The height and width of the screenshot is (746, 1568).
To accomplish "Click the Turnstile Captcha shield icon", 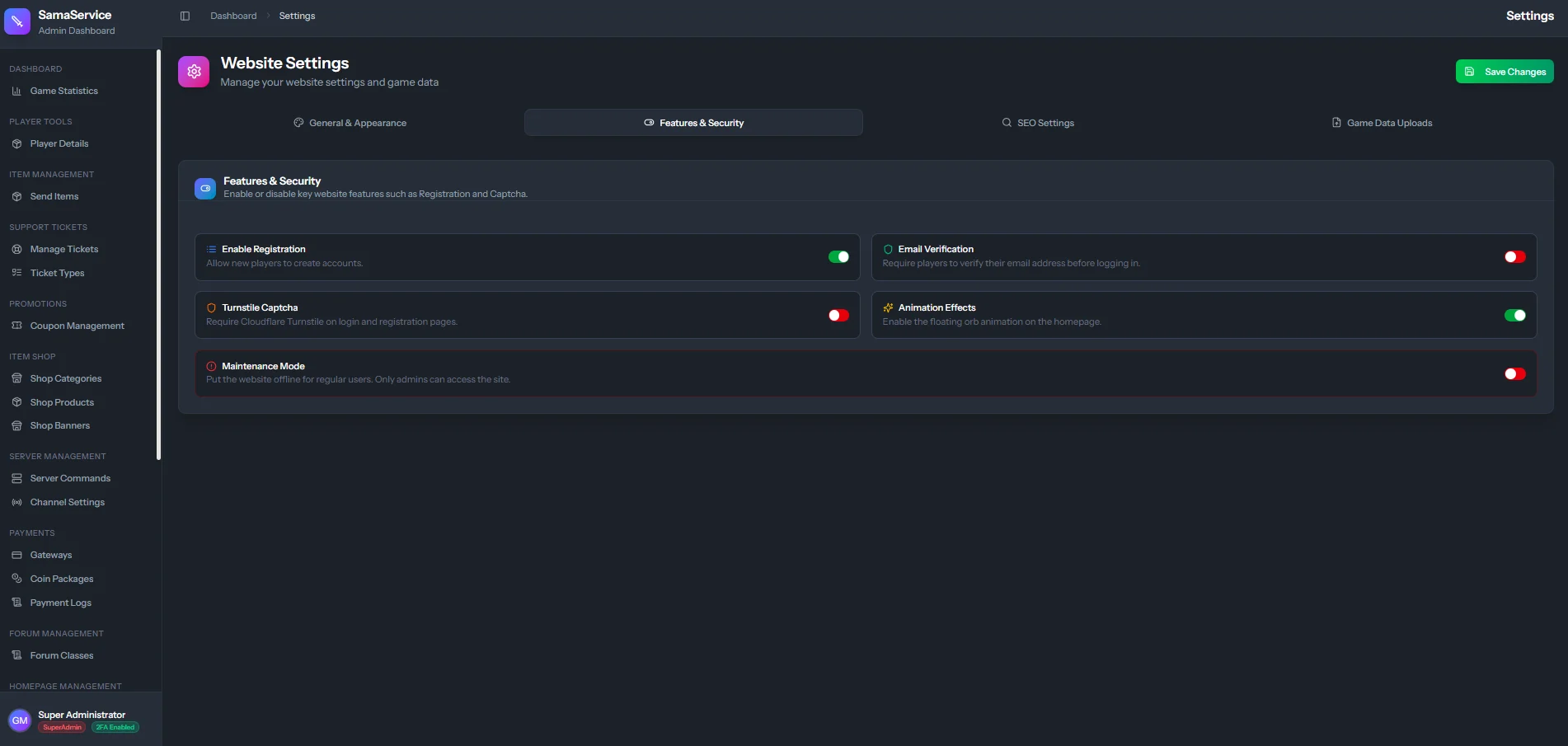I will [211, 307].
